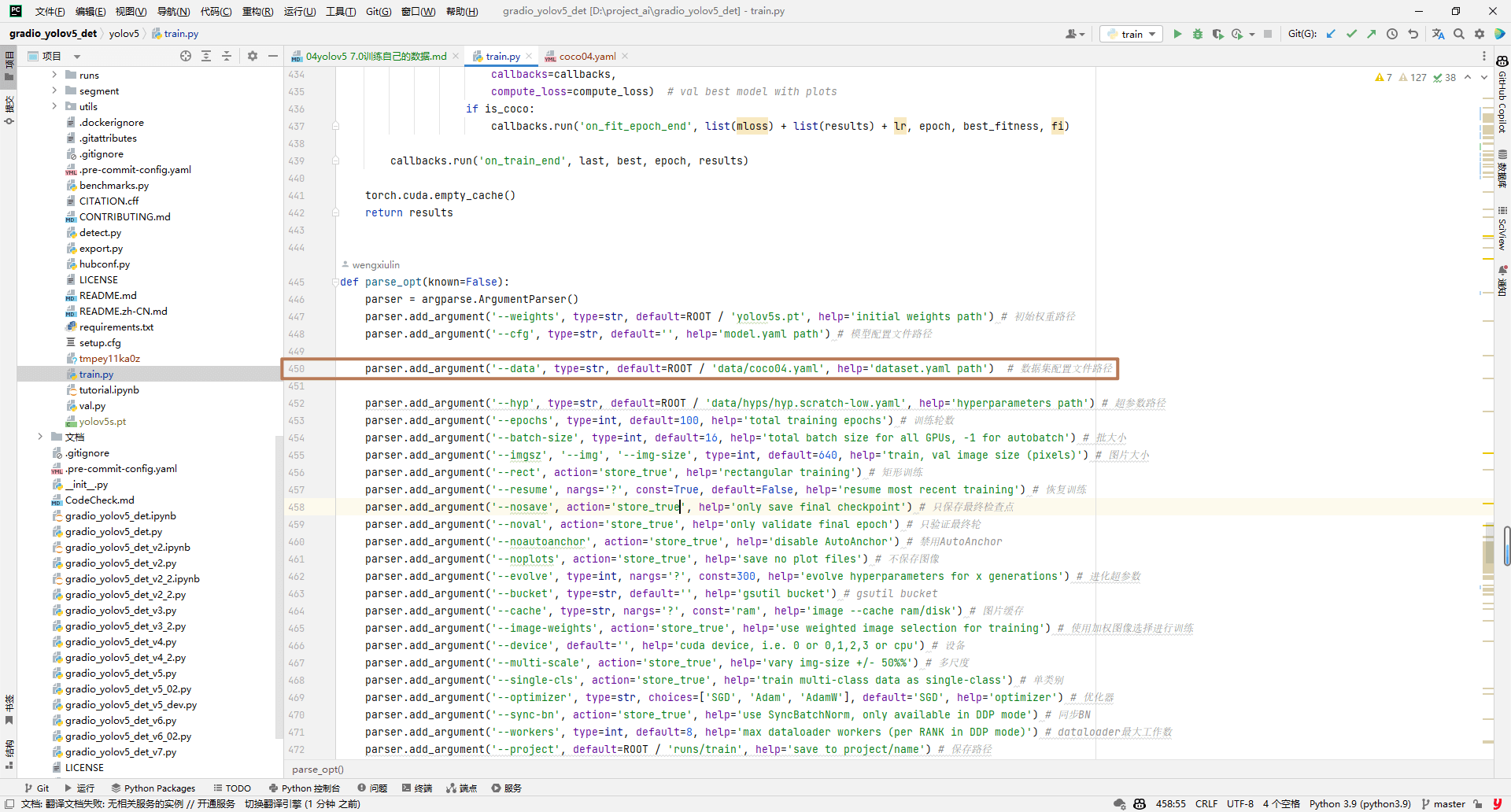Viewport: 1511px width, 812px height.
Task: Click master git branch widget
Action: pyautogui.click(x=1443, y=803)
